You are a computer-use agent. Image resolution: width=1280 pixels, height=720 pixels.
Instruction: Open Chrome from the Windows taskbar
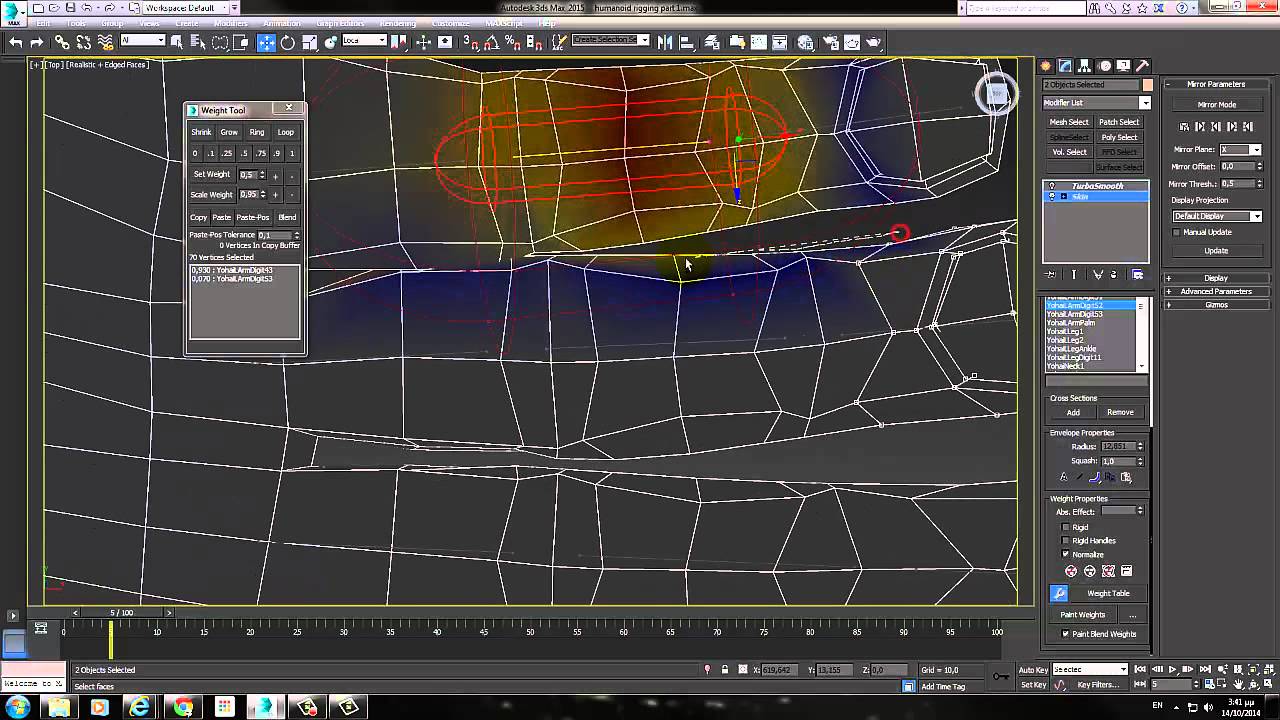click(183, 707)
